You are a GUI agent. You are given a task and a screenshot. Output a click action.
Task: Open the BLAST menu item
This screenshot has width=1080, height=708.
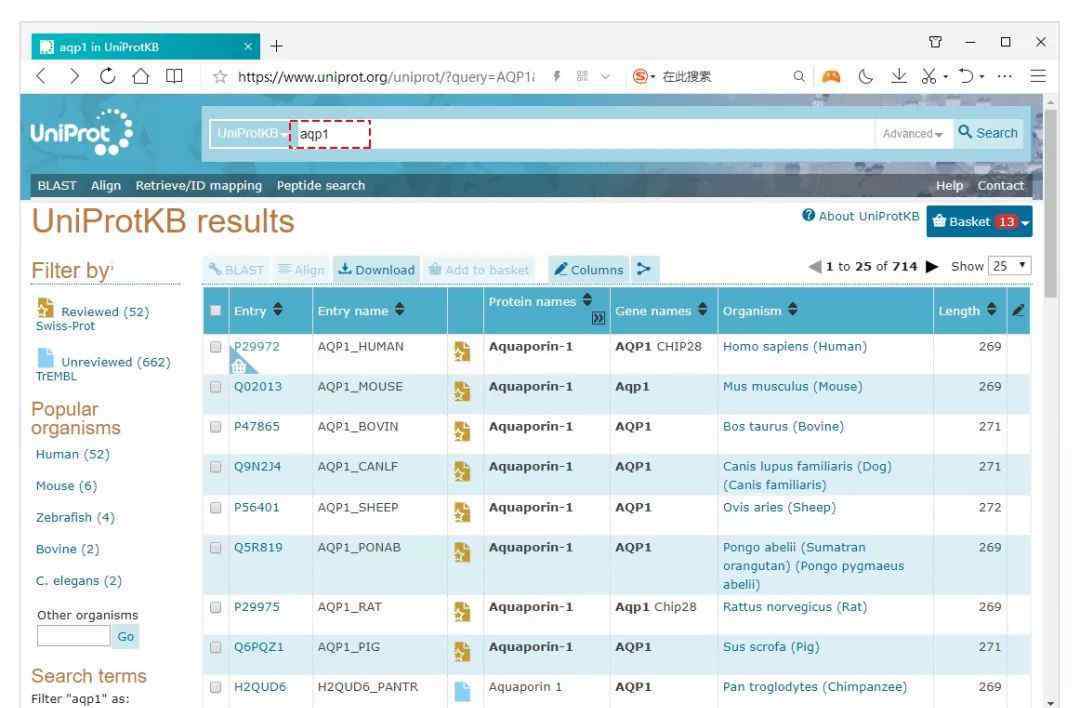pos(56,185)
